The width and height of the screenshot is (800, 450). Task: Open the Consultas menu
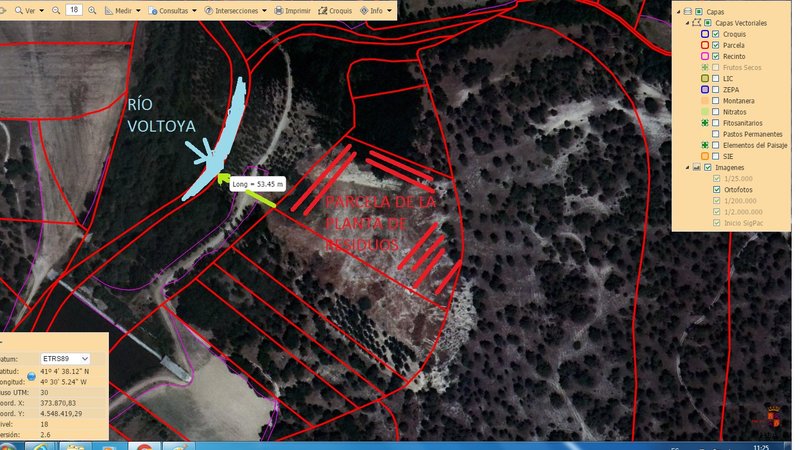(x=172, y=10)
